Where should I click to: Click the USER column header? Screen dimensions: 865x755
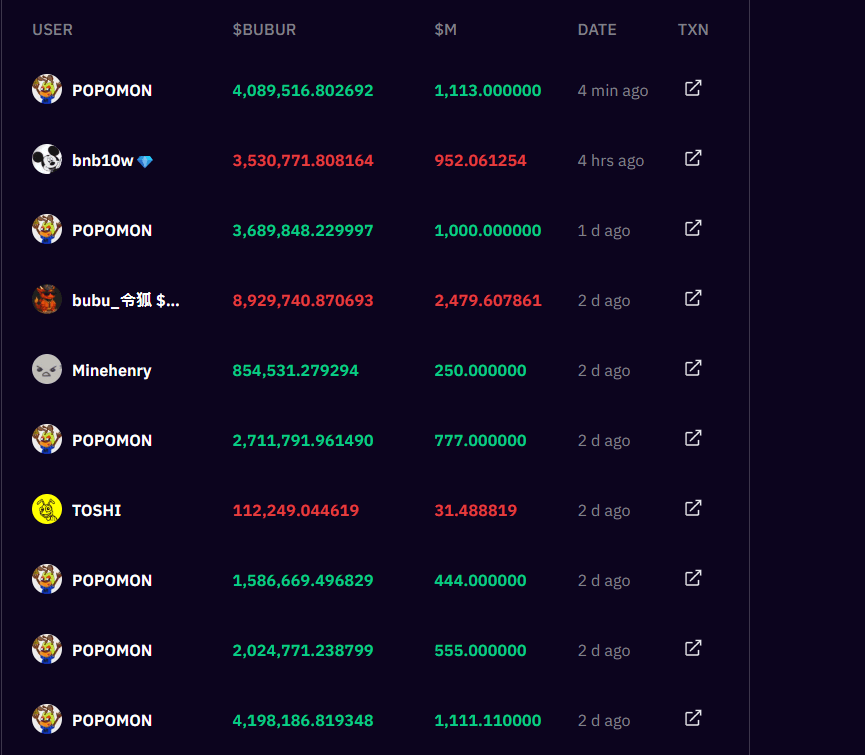52,30
